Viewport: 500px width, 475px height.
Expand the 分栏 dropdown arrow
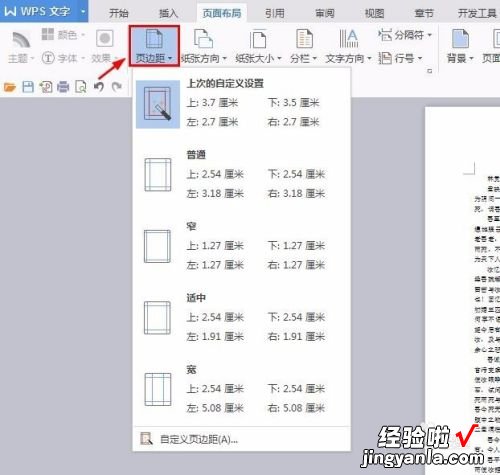point(314,59)
